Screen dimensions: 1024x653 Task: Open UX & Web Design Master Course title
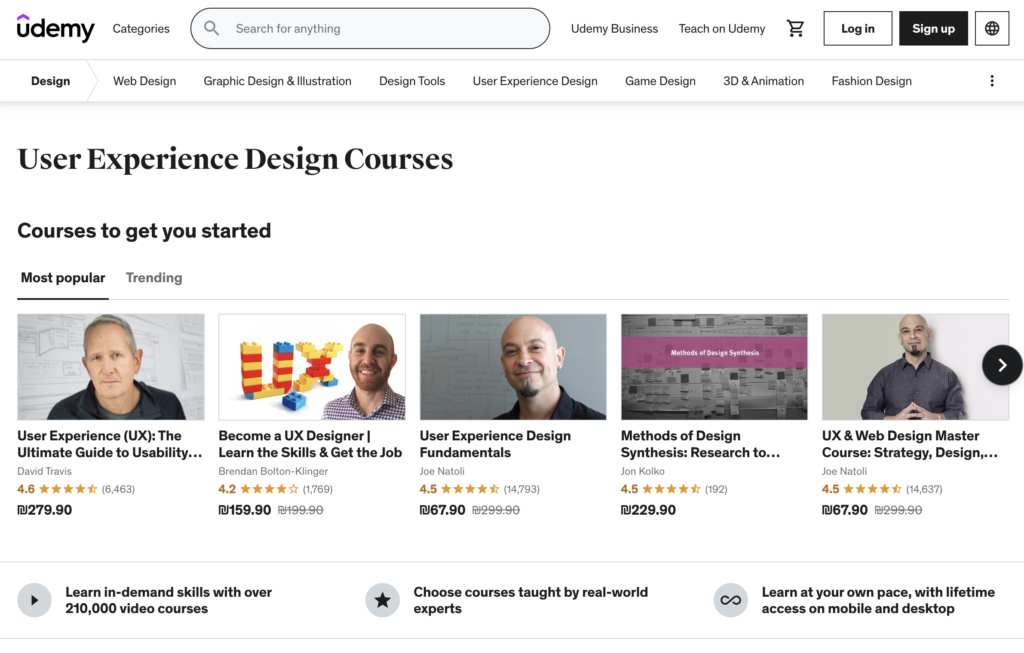(910, 444)
